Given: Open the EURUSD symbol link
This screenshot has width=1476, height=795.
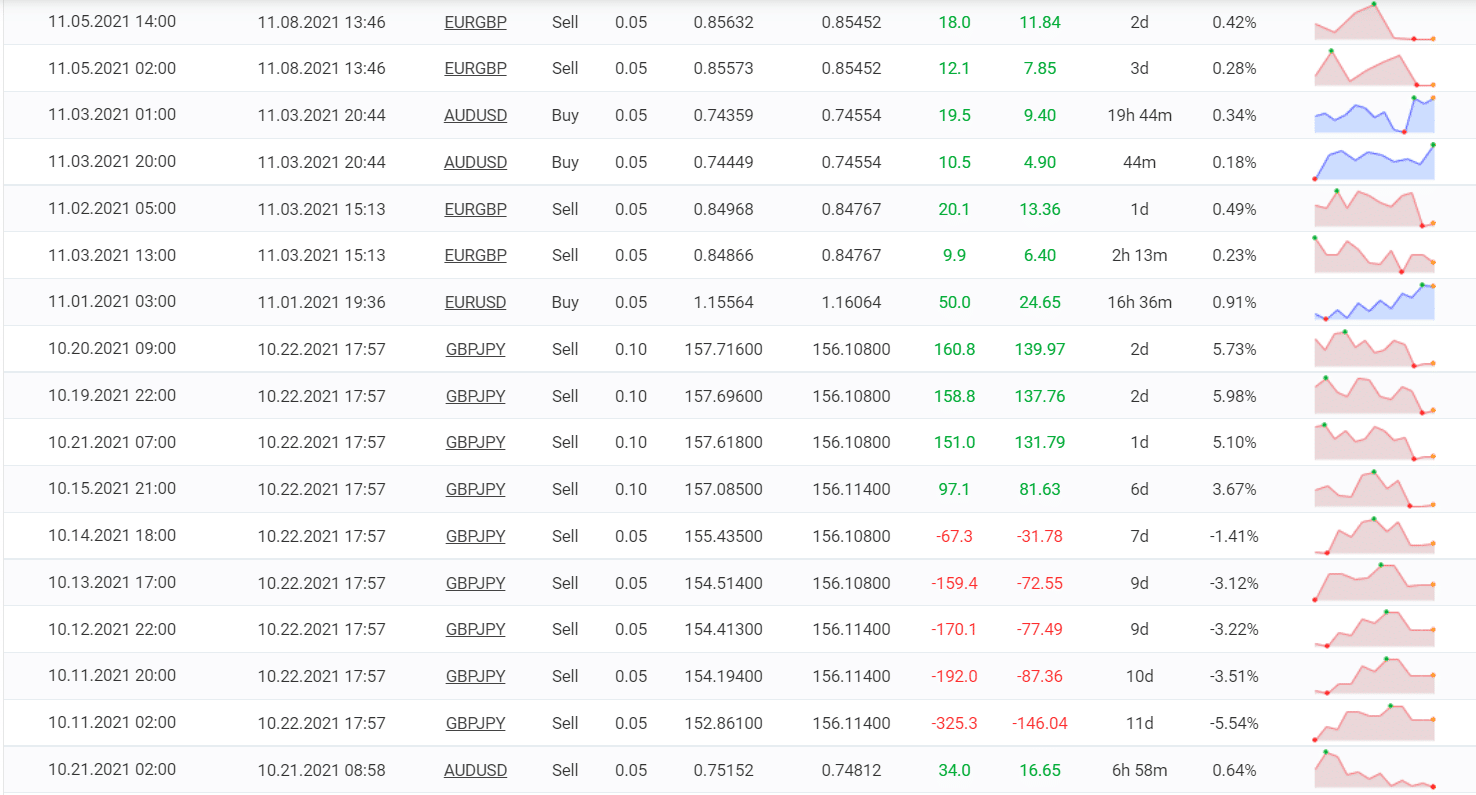Looking at the screenshot, I should [x=475, y=302].
